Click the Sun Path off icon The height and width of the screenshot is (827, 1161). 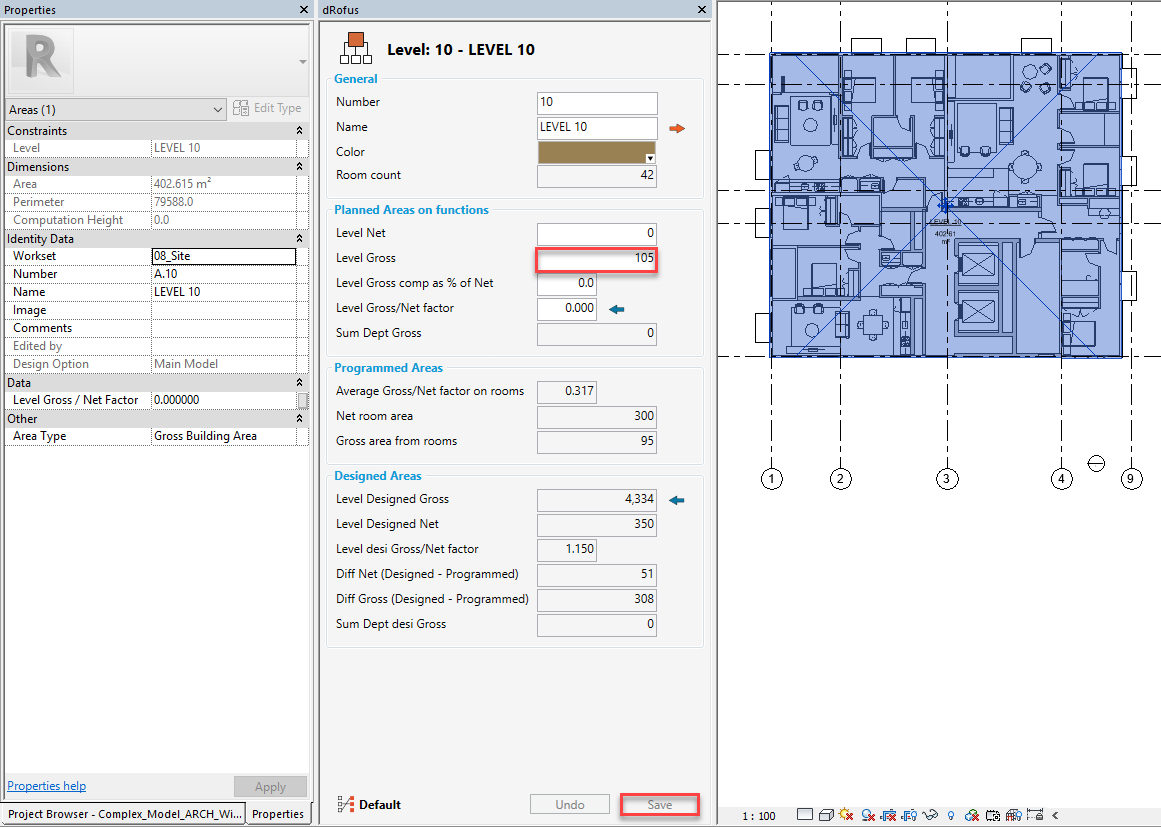847,815
